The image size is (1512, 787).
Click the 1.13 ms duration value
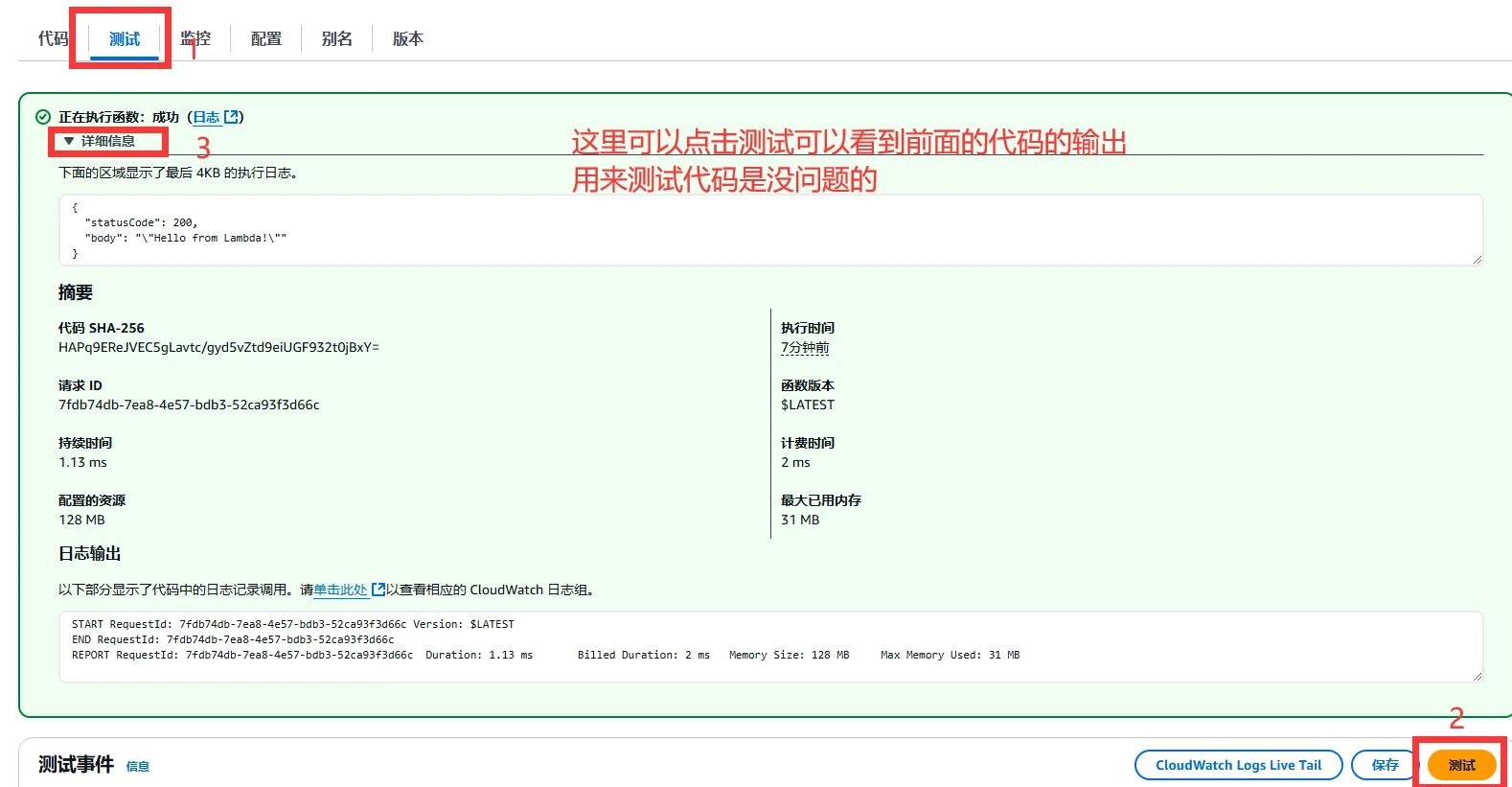(x=82, y=462)
